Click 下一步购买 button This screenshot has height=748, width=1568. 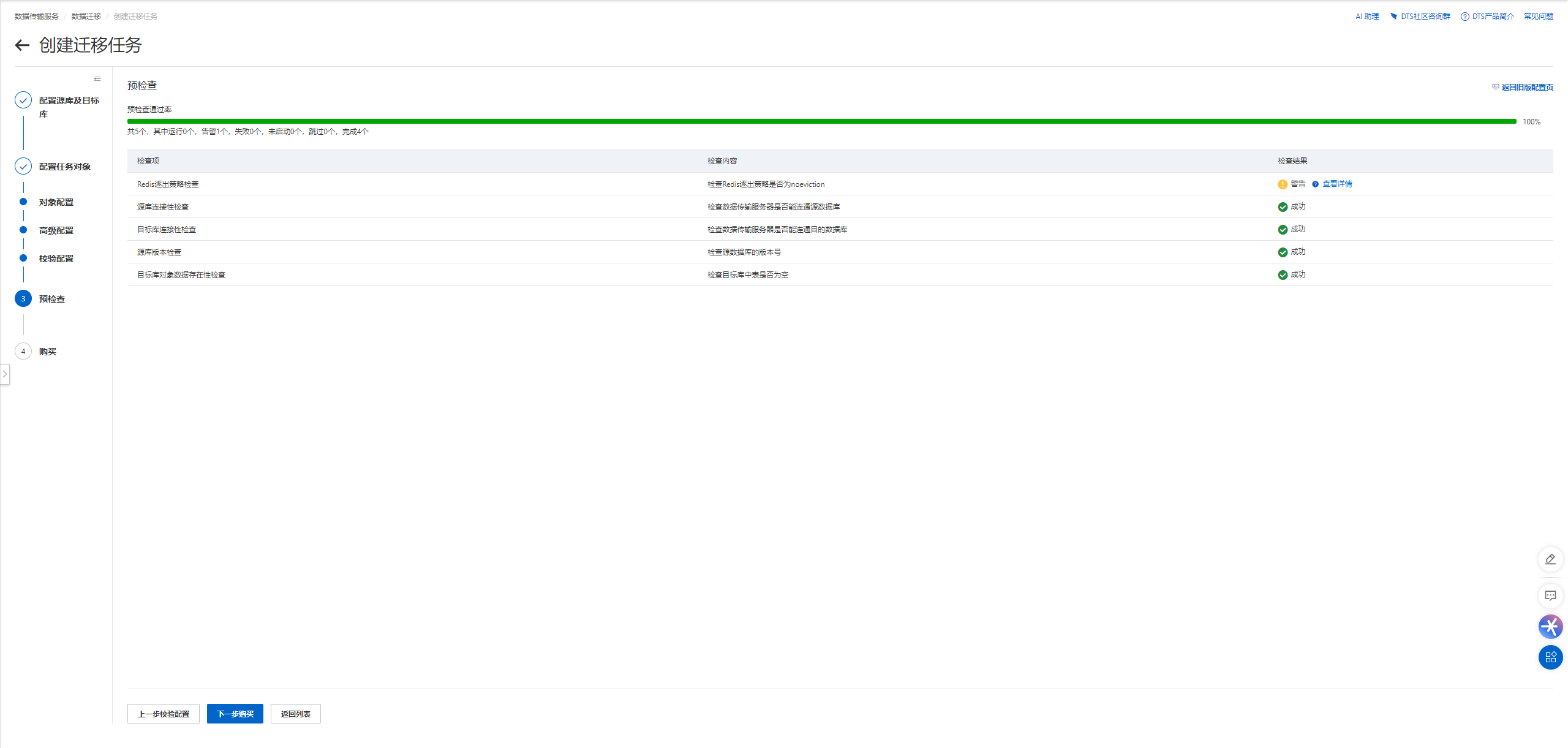point(235,714)
